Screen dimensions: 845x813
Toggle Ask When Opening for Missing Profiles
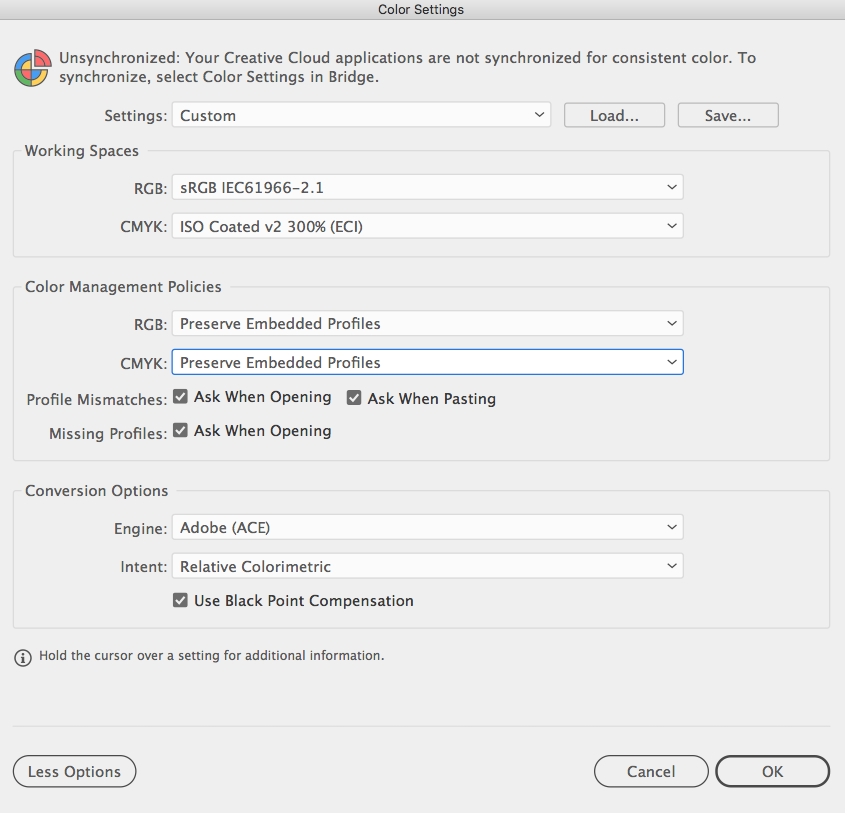[180, 431]
